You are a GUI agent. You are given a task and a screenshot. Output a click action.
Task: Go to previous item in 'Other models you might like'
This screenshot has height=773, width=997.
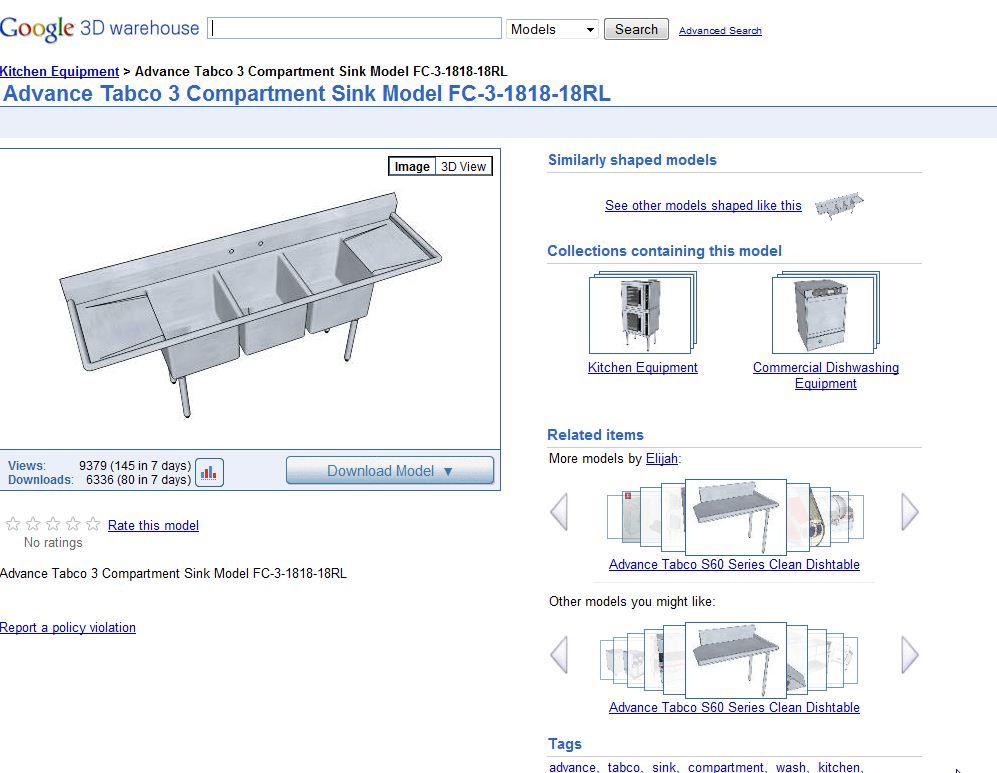(559, 655)
